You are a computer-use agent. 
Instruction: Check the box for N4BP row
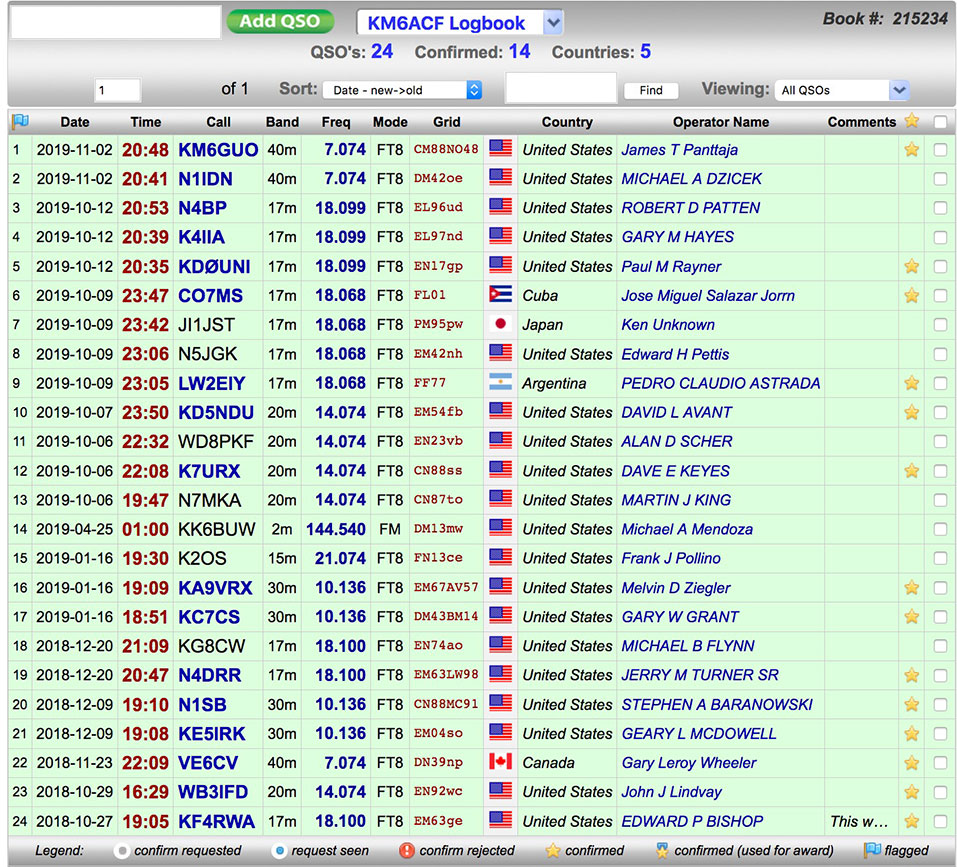click(x=941, y=208)
